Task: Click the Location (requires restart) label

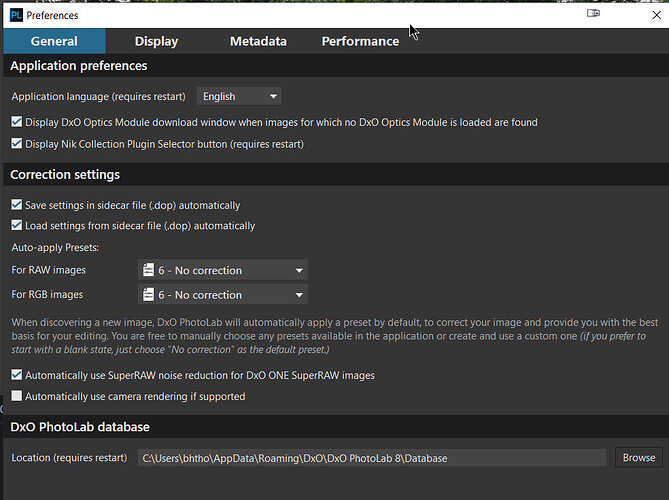Action: pyautogui.click(x=69, y=458)
